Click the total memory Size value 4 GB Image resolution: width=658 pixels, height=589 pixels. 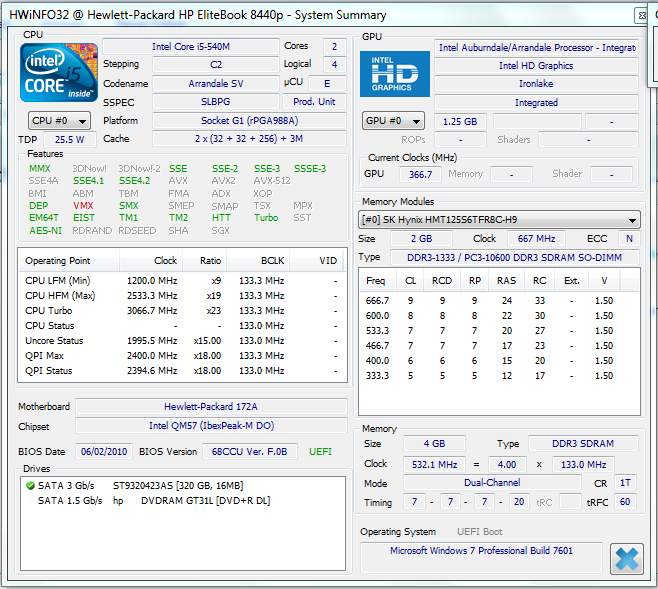tap(434, 444)
